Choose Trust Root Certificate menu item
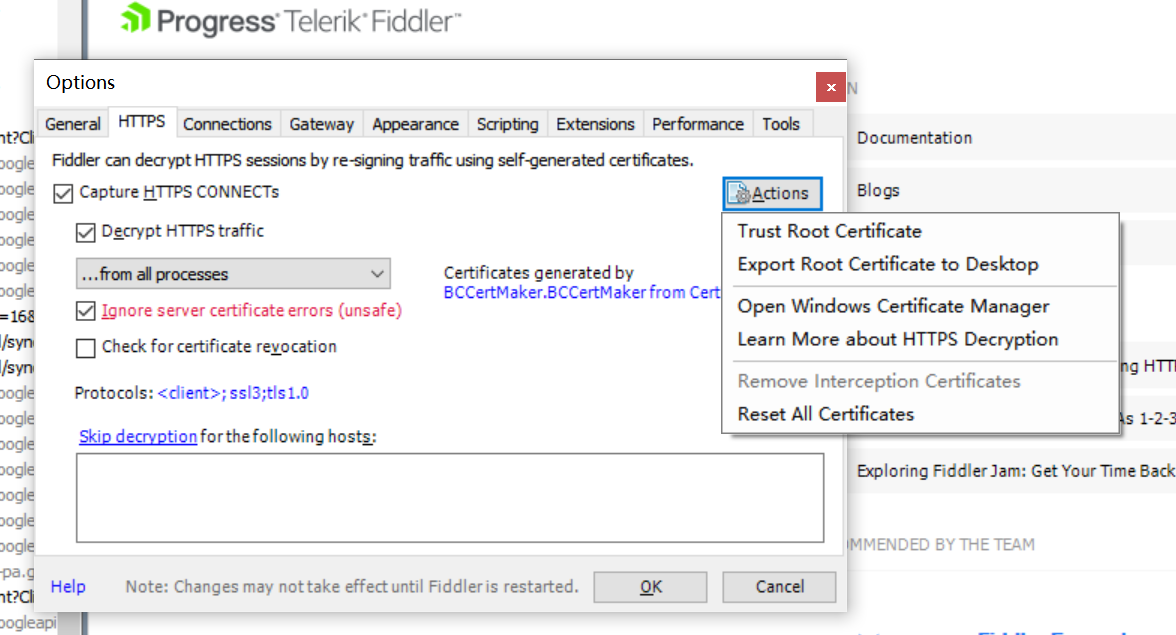Viewport: 1176px width, 635px height. [x=830, y=231]
